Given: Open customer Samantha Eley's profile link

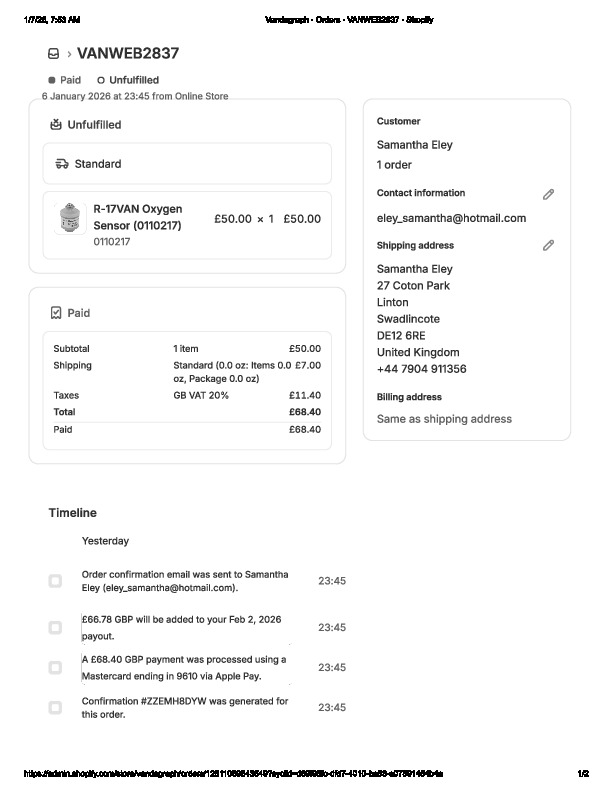Looking at the screenshot, I should (x=414, y=145).
